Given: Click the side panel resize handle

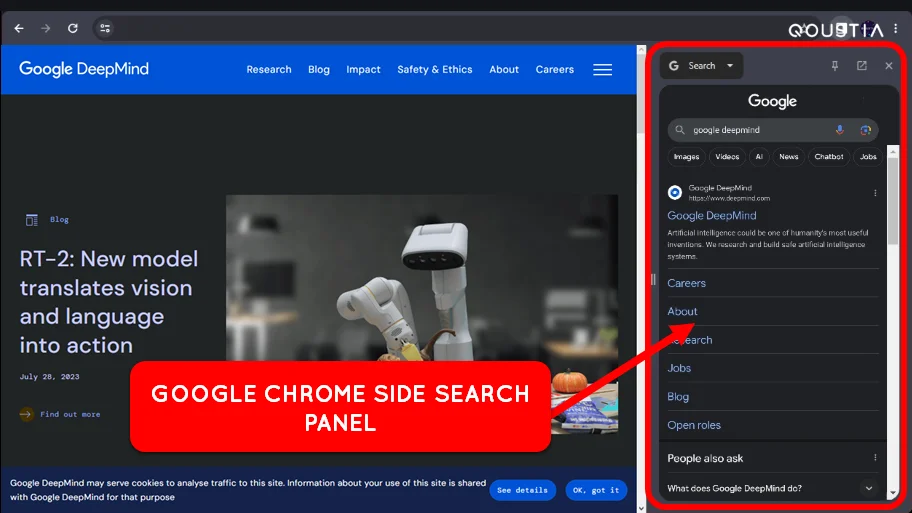Looking at the screenshot, I should 653,280.
